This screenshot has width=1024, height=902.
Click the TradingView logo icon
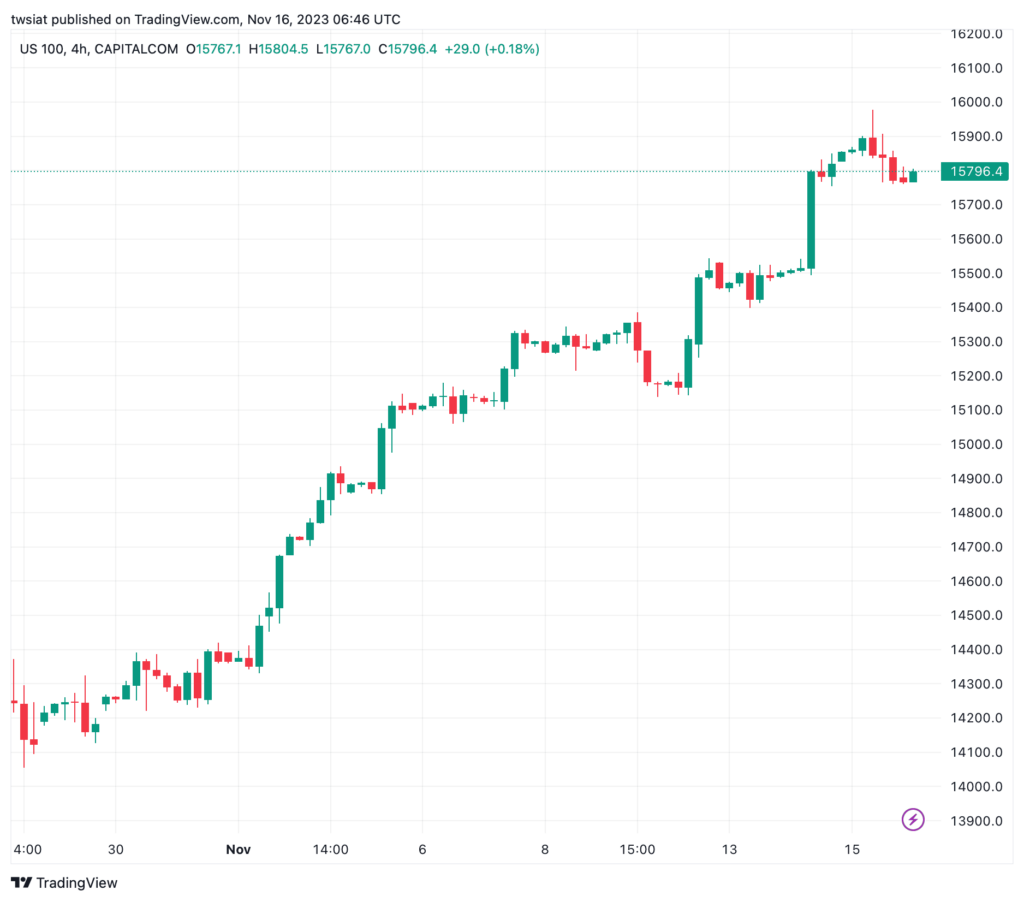[21, 882]
